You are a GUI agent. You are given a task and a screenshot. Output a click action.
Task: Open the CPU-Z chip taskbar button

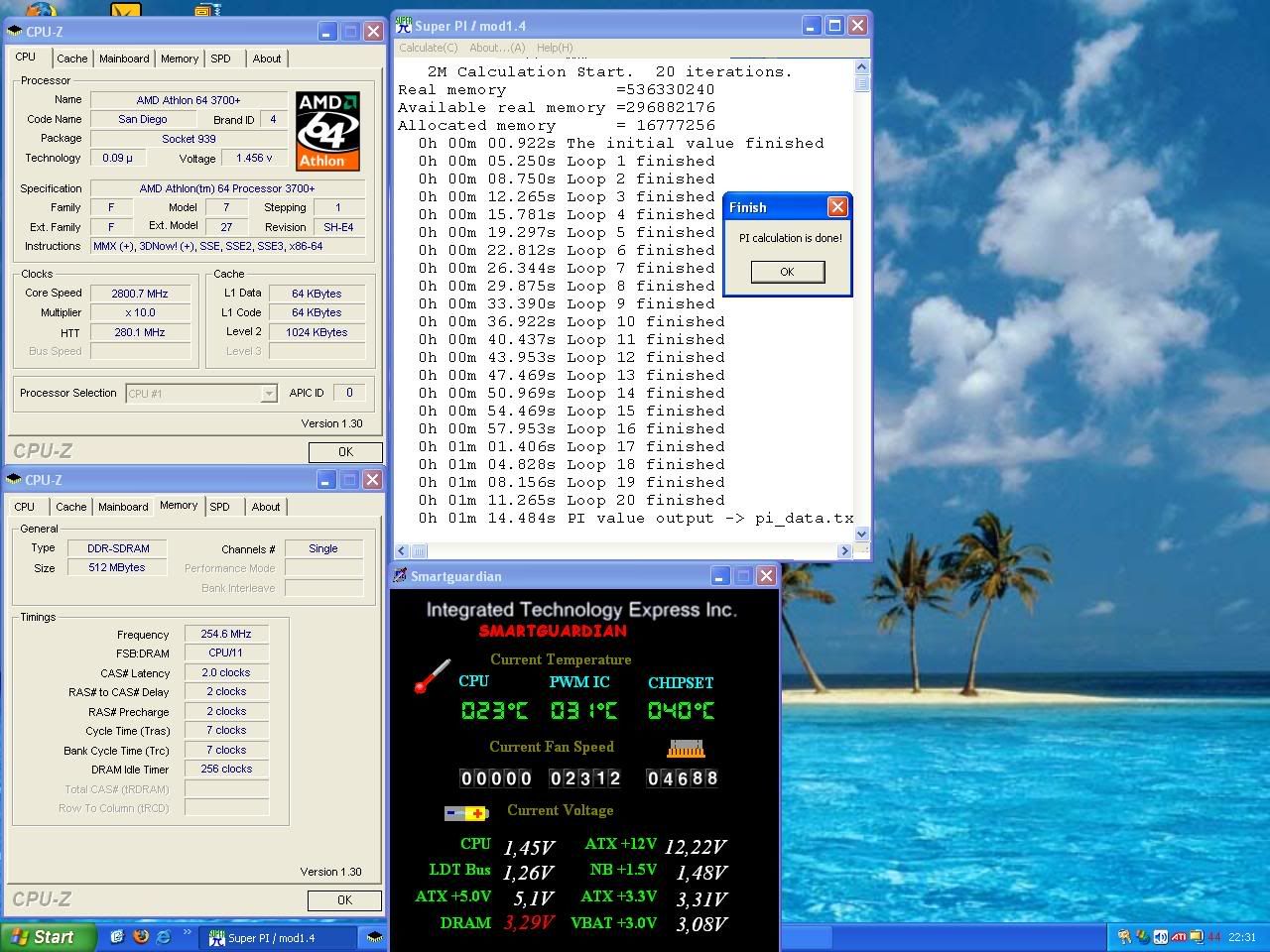click(x=374, y=937)
